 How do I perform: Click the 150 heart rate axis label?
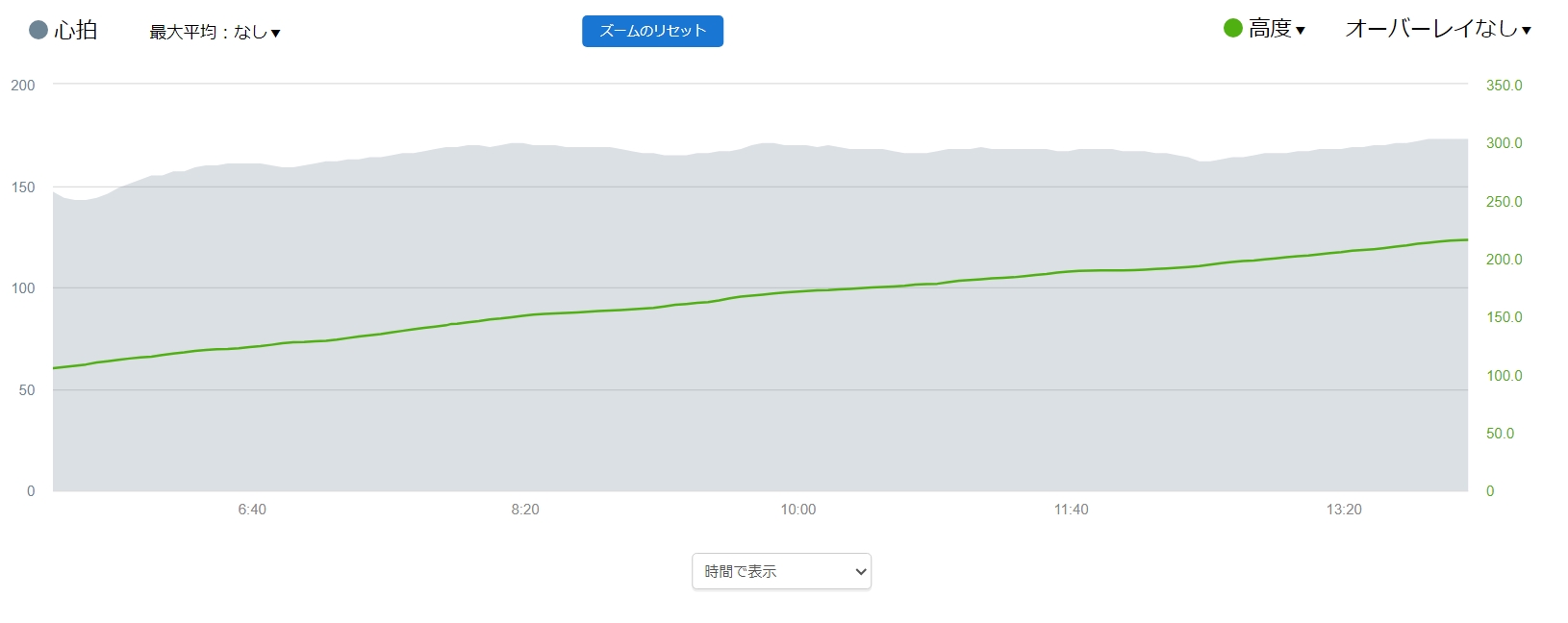(x=23, y=187)
